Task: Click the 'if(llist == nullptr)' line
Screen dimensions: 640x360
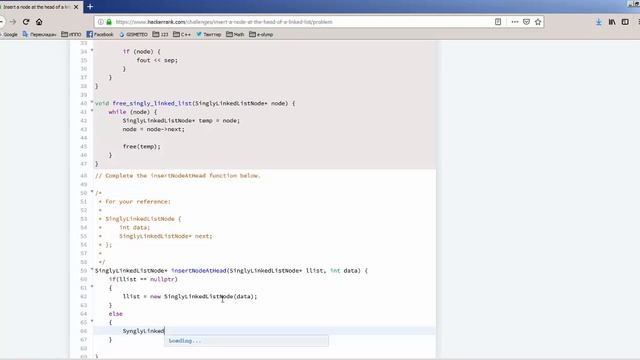Action: click(x=143, y=280)
